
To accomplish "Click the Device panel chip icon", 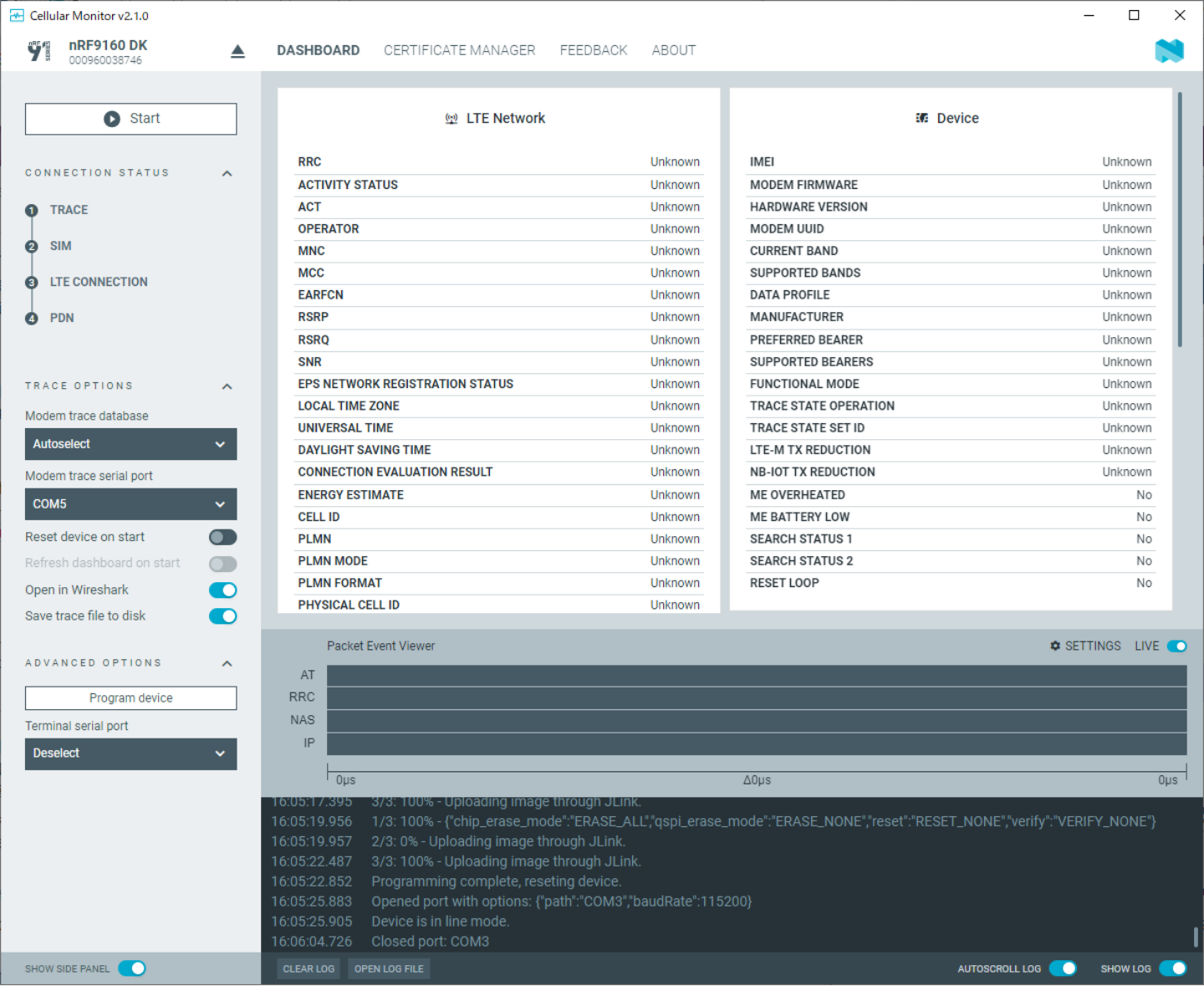I will [921, 119].
